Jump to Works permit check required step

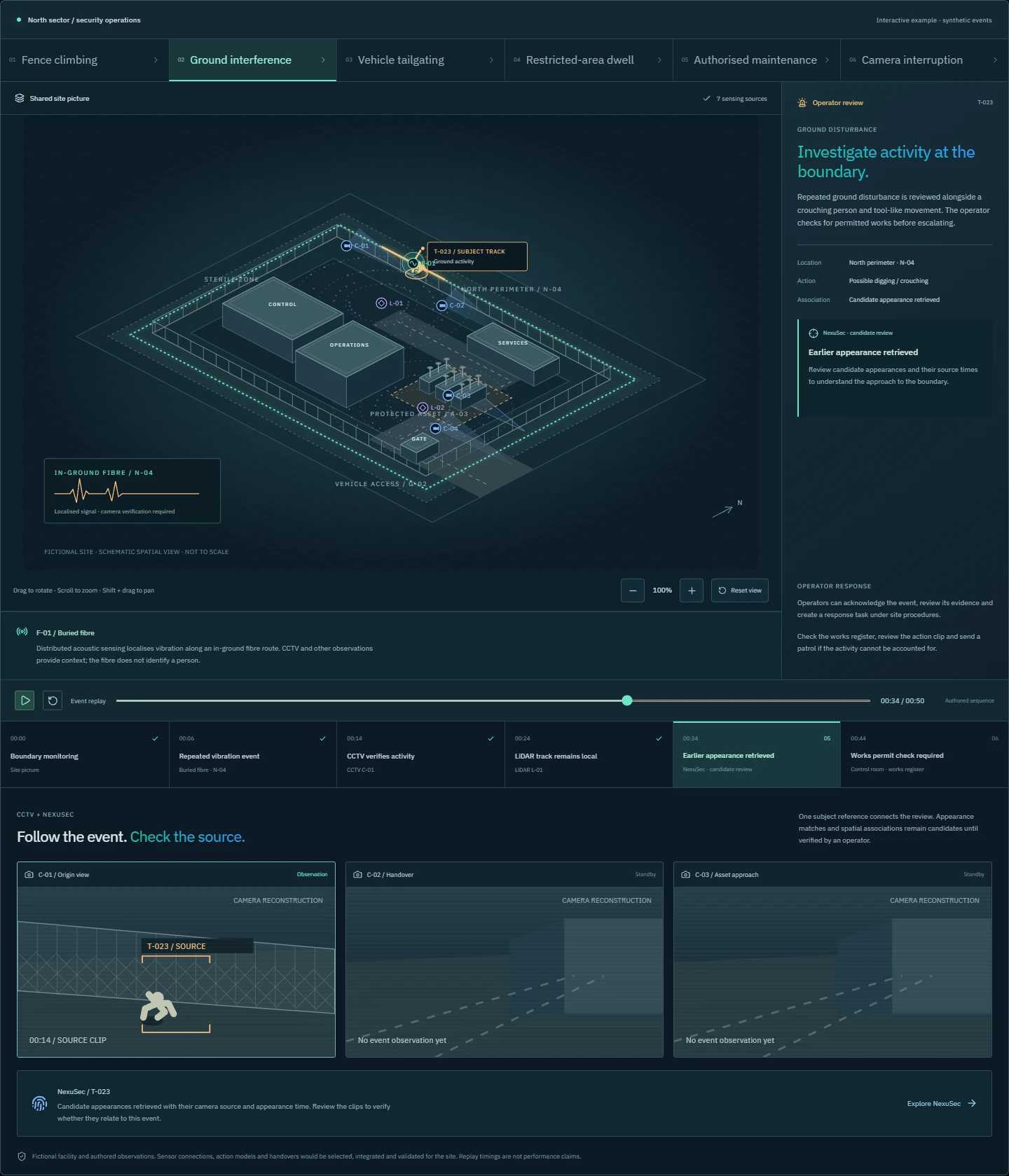click(x=925, y=754)
